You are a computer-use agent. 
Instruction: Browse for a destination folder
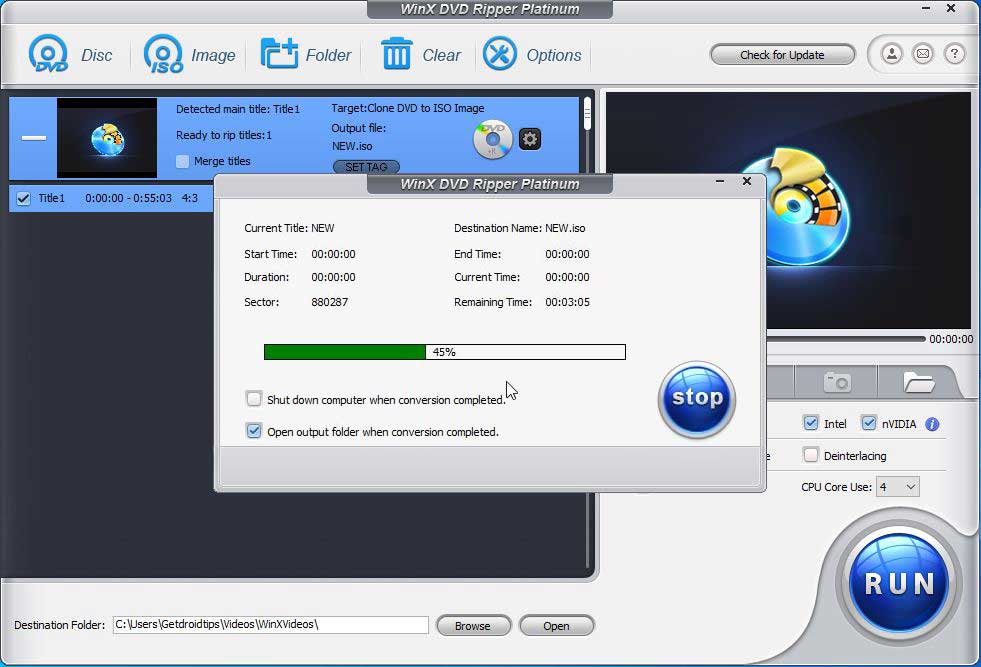click(473, 626)
